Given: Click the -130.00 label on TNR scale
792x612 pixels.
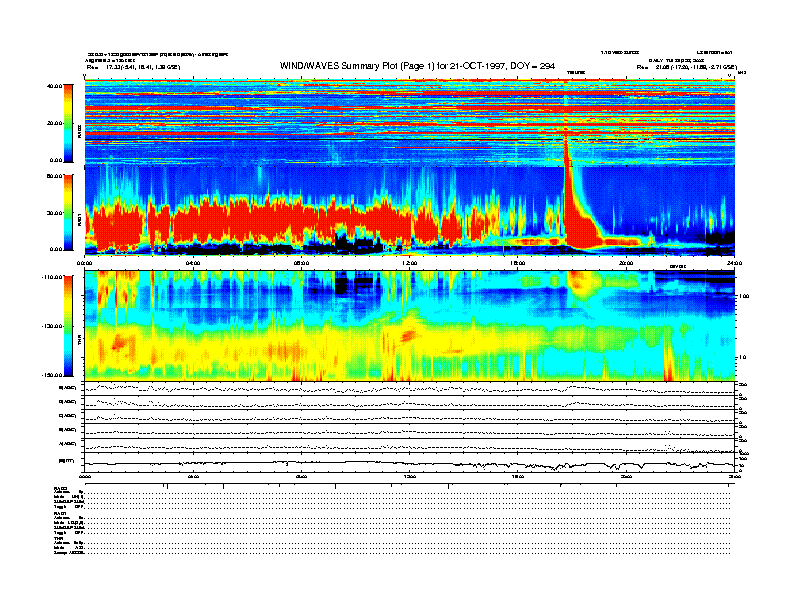Looking at the screenshot, I should 52,326.
